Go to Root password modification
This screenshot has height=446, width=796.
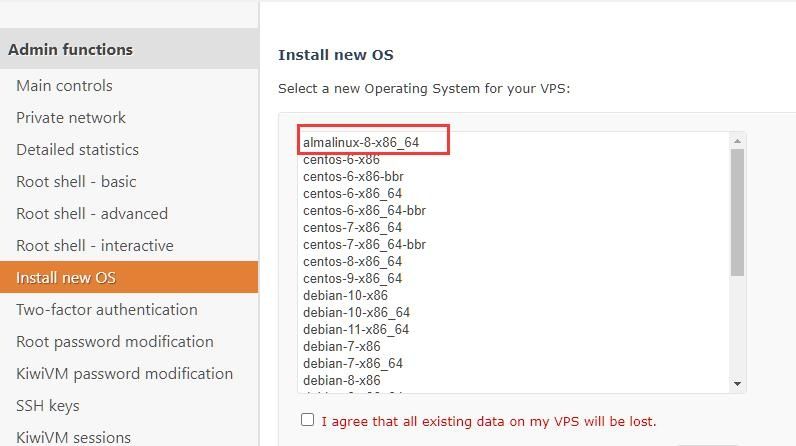coord(115,342)
